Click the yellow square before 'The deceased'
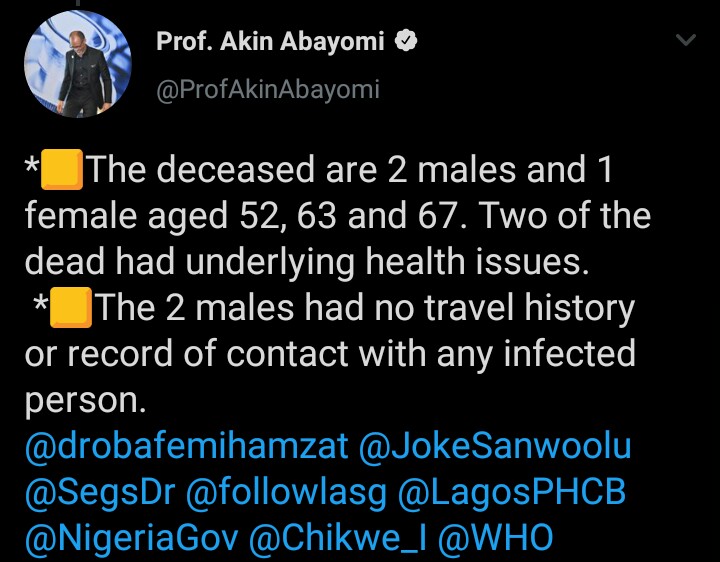 tap(62, 171)
